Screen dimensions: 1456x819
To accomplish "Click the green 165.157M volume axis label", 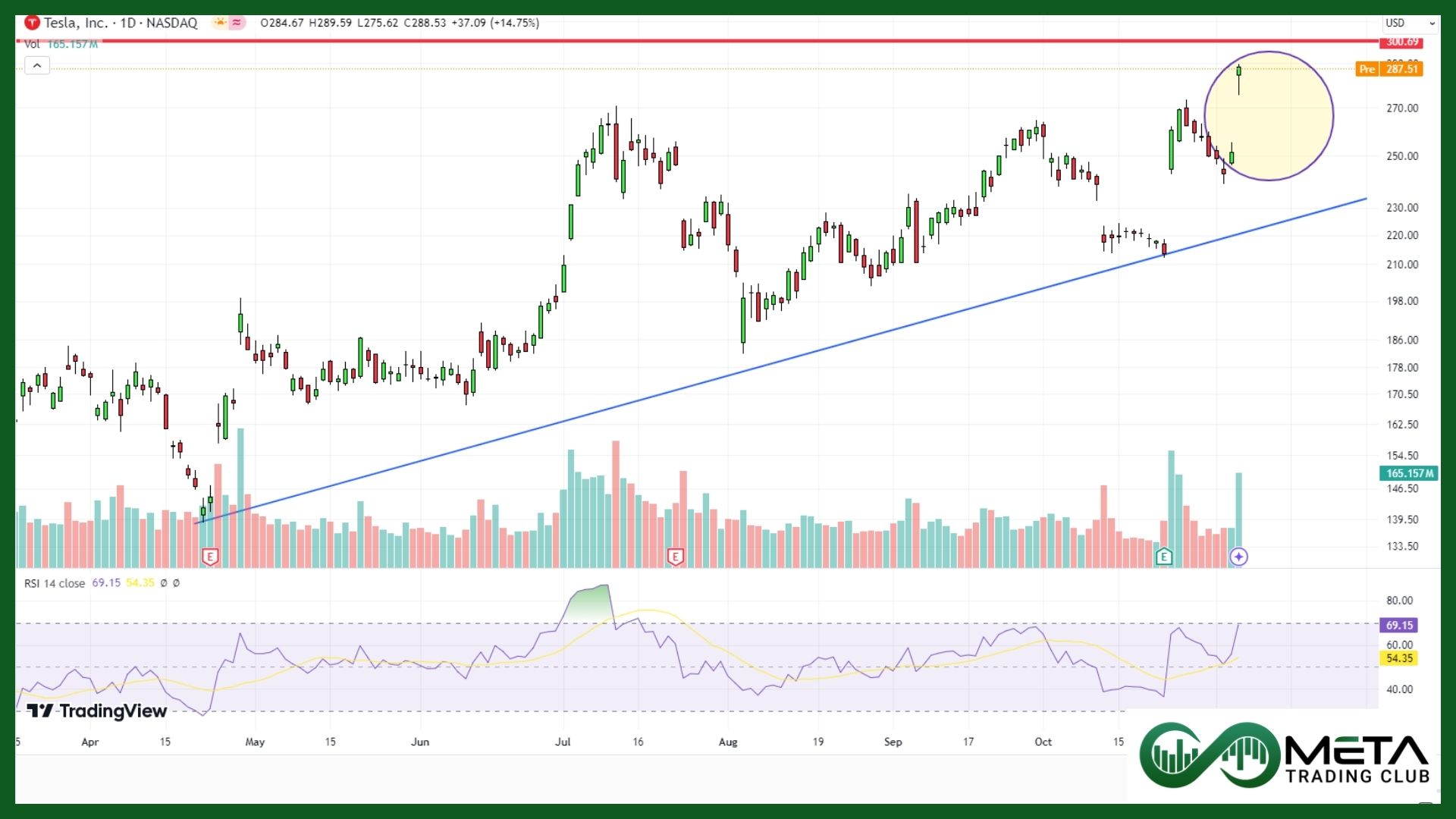I will click(x=1409, y=473).
